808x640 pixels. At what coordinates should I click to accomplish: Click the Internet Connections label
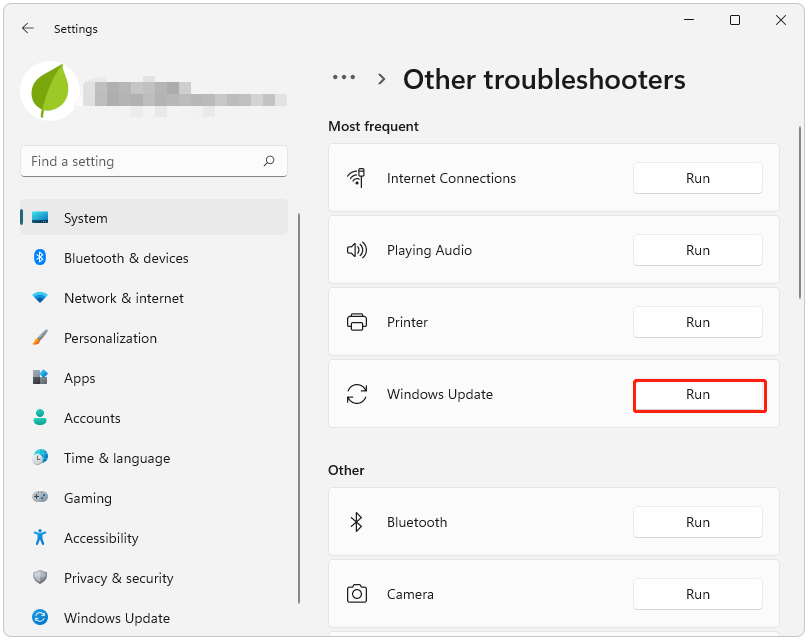(x=451, y=178)
